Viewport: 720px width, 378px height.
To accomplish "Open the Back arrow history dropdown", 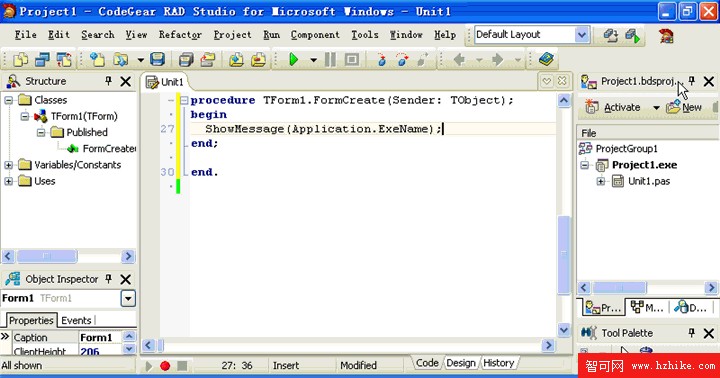I will 479,60.
